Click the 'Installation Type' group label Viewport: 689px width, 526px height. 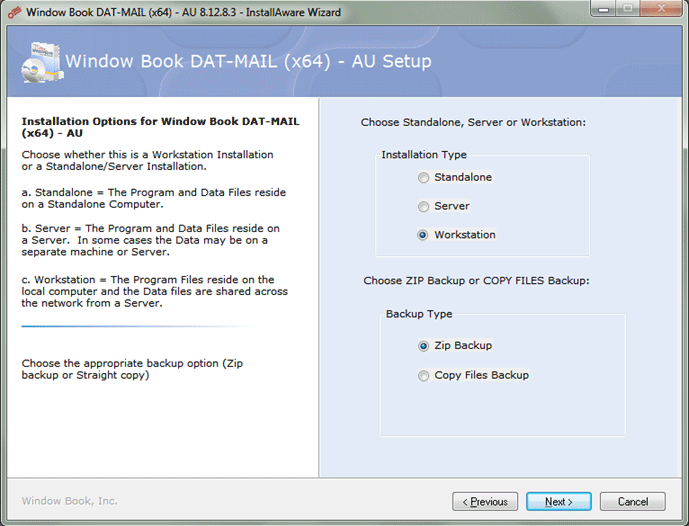click(424, 155)
